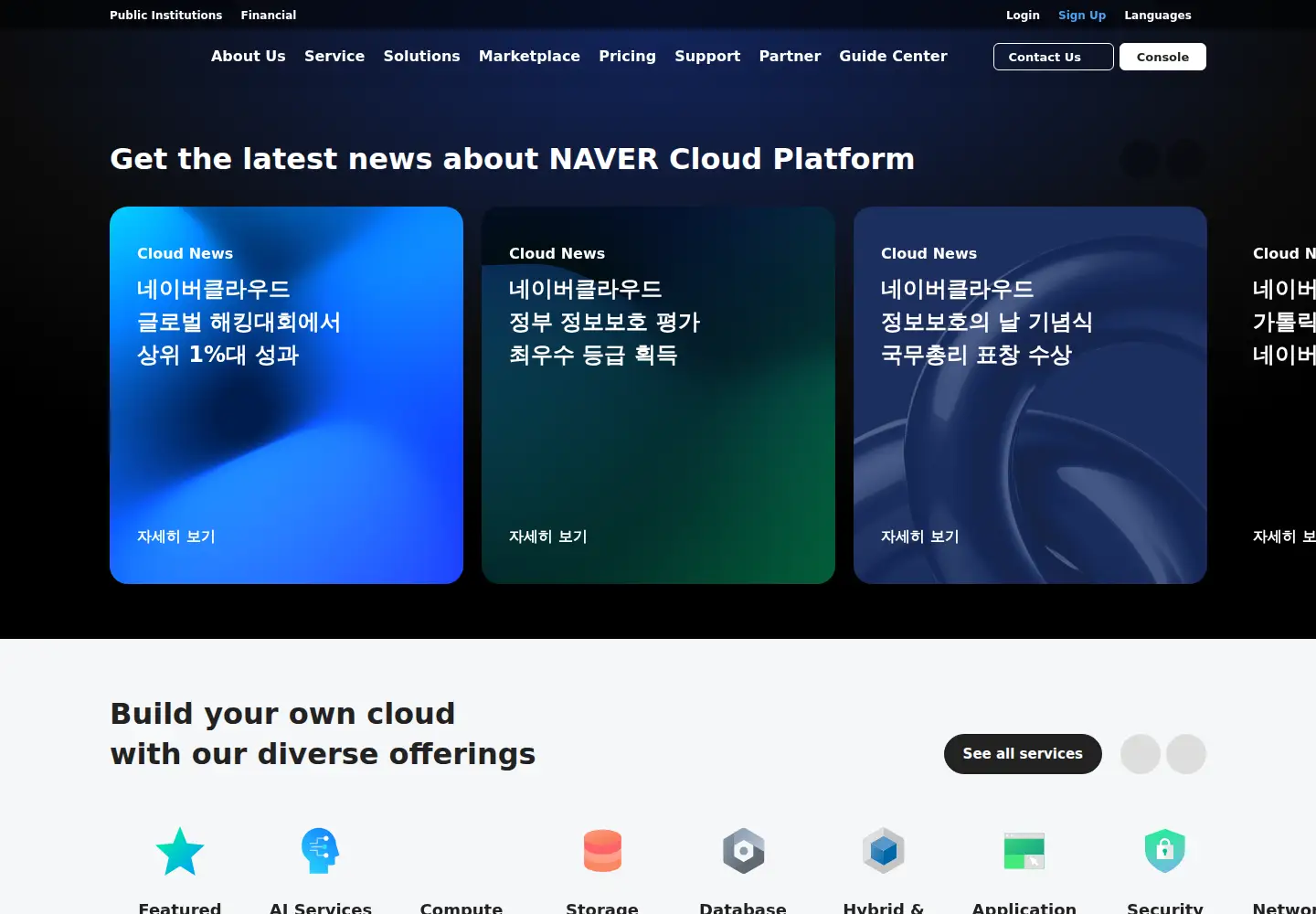Click 자세히 보기 on the second news card

coord(548,537)
